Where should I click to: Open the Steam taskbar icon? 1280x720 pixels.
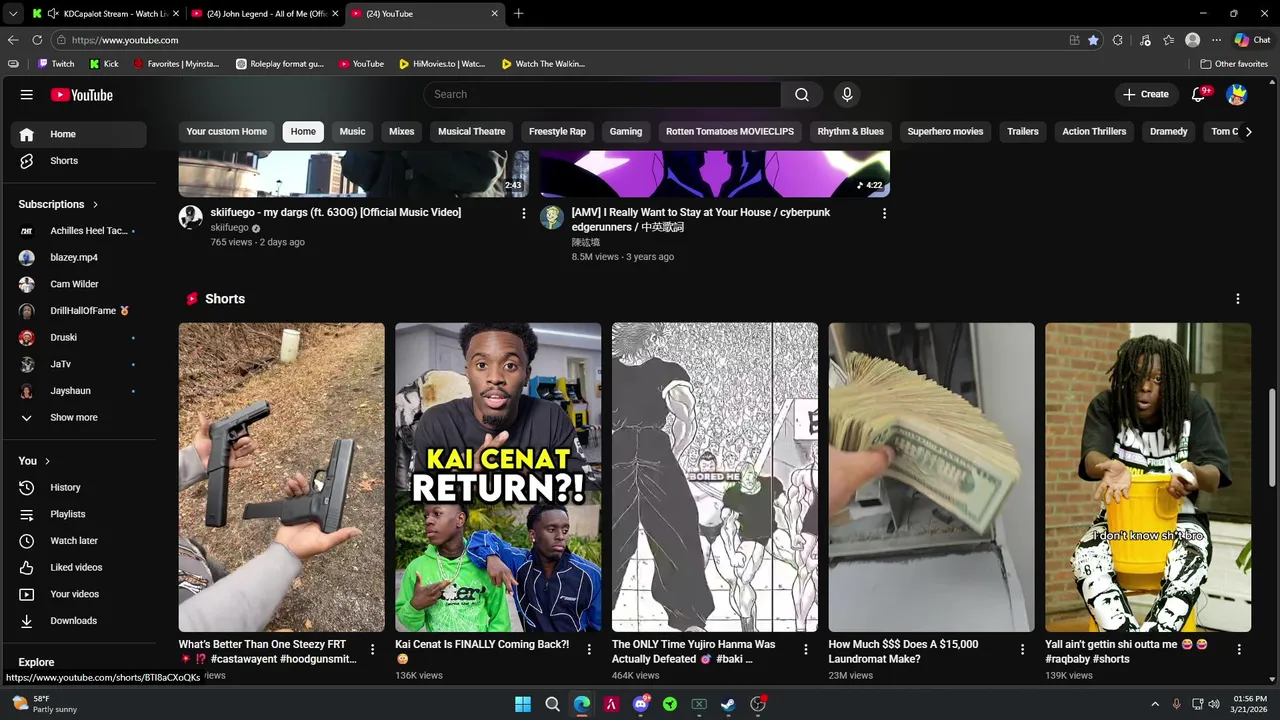[x=729, y=704]
